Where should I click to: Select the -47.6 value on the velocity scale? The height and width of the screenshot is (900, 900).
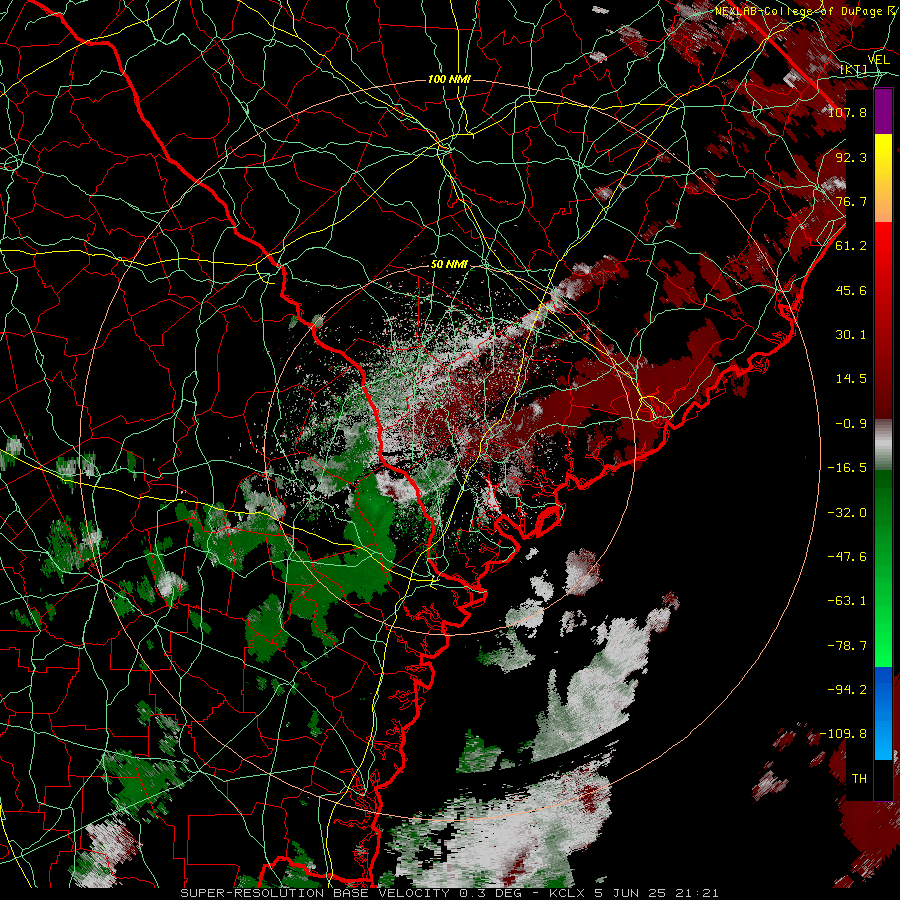[847, 557]
